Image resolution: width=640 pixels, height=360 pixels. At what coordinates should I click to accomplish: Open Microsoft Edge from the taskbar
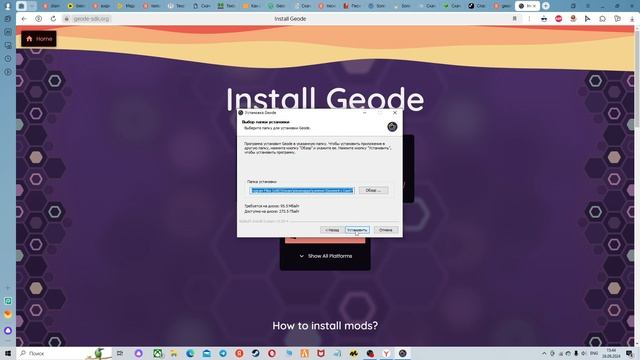click(190, 353)
